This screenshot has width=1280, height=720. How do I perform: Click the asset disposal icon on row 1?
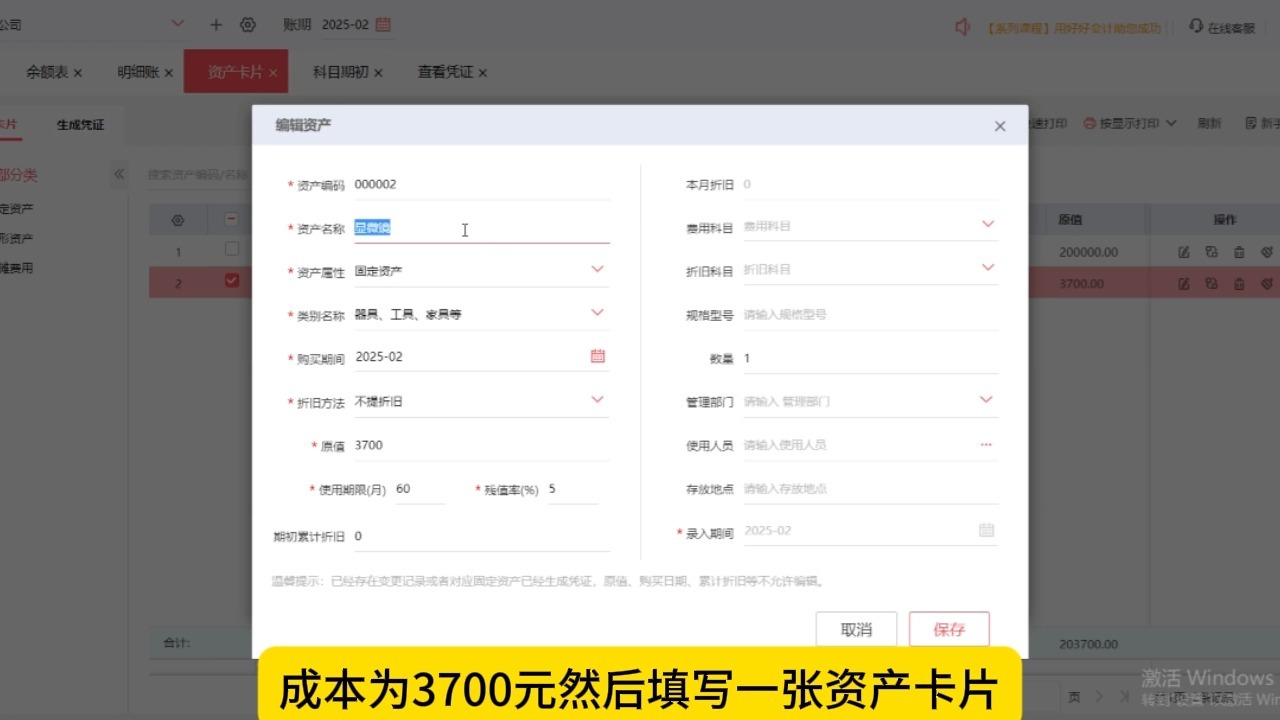(x=1266, y=252)
